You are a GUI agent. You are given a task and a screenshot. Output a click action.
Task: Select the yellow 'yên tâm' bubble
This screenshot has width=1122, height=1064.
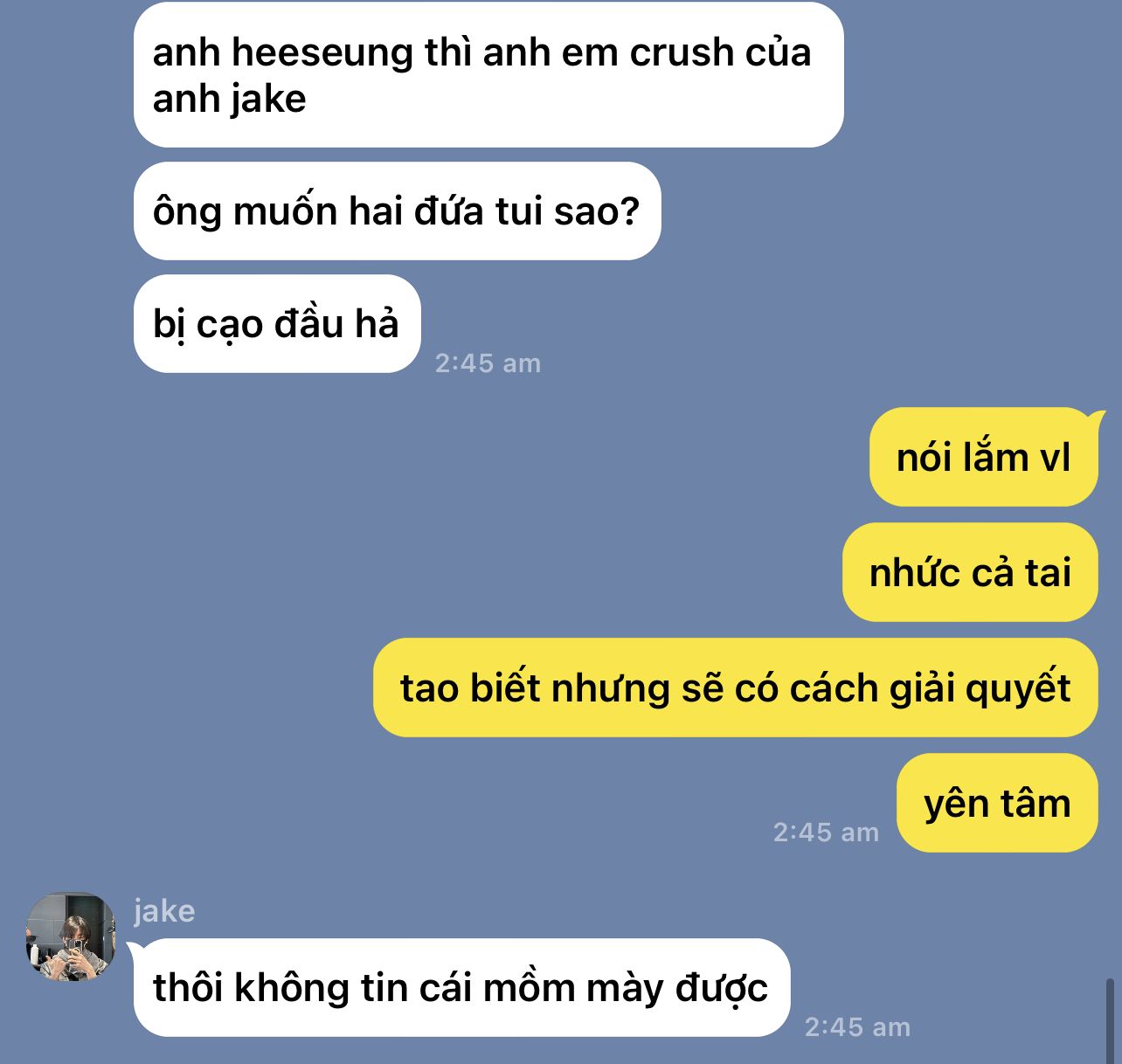[997, 803]
